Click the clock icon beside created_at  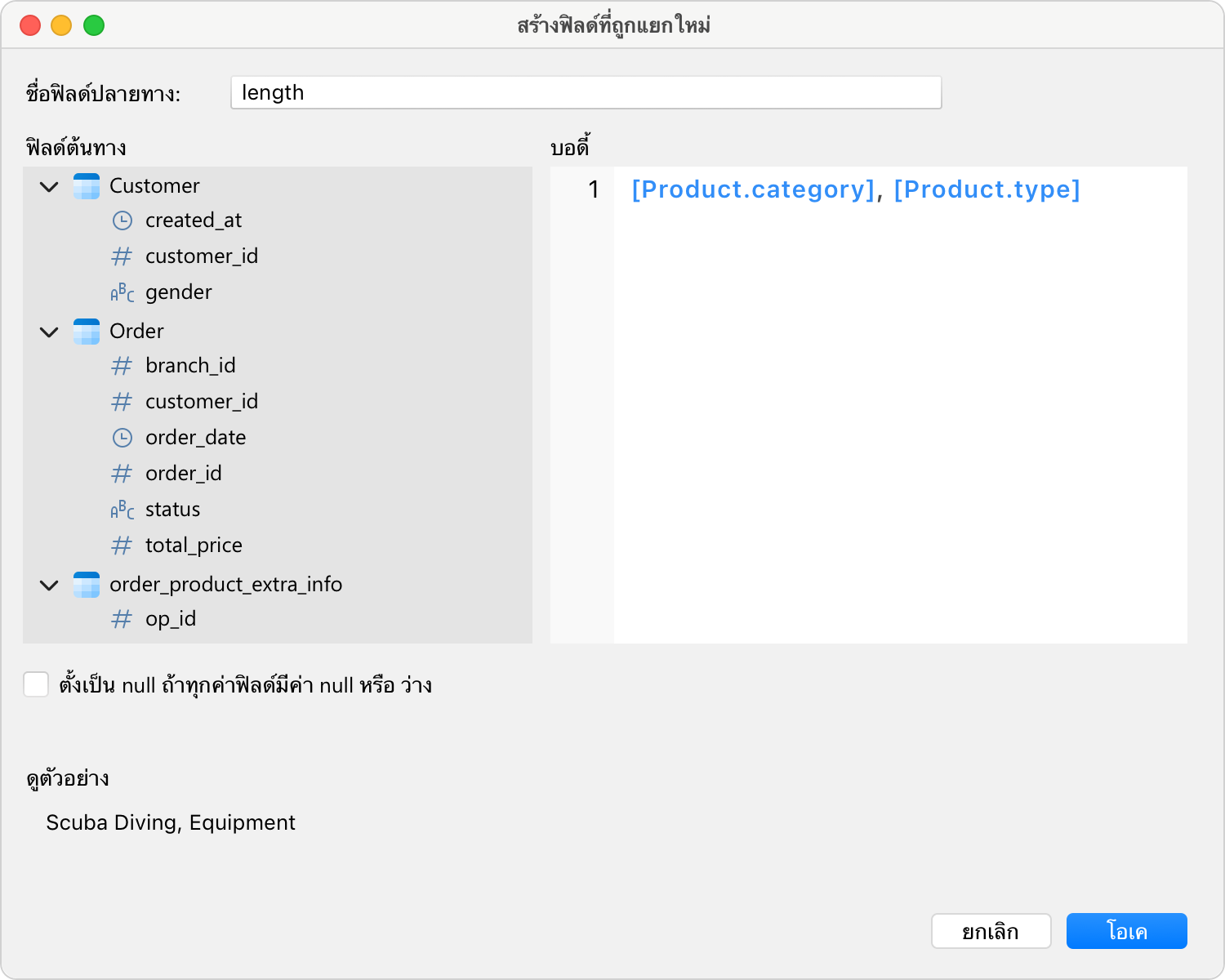[122, 220]
